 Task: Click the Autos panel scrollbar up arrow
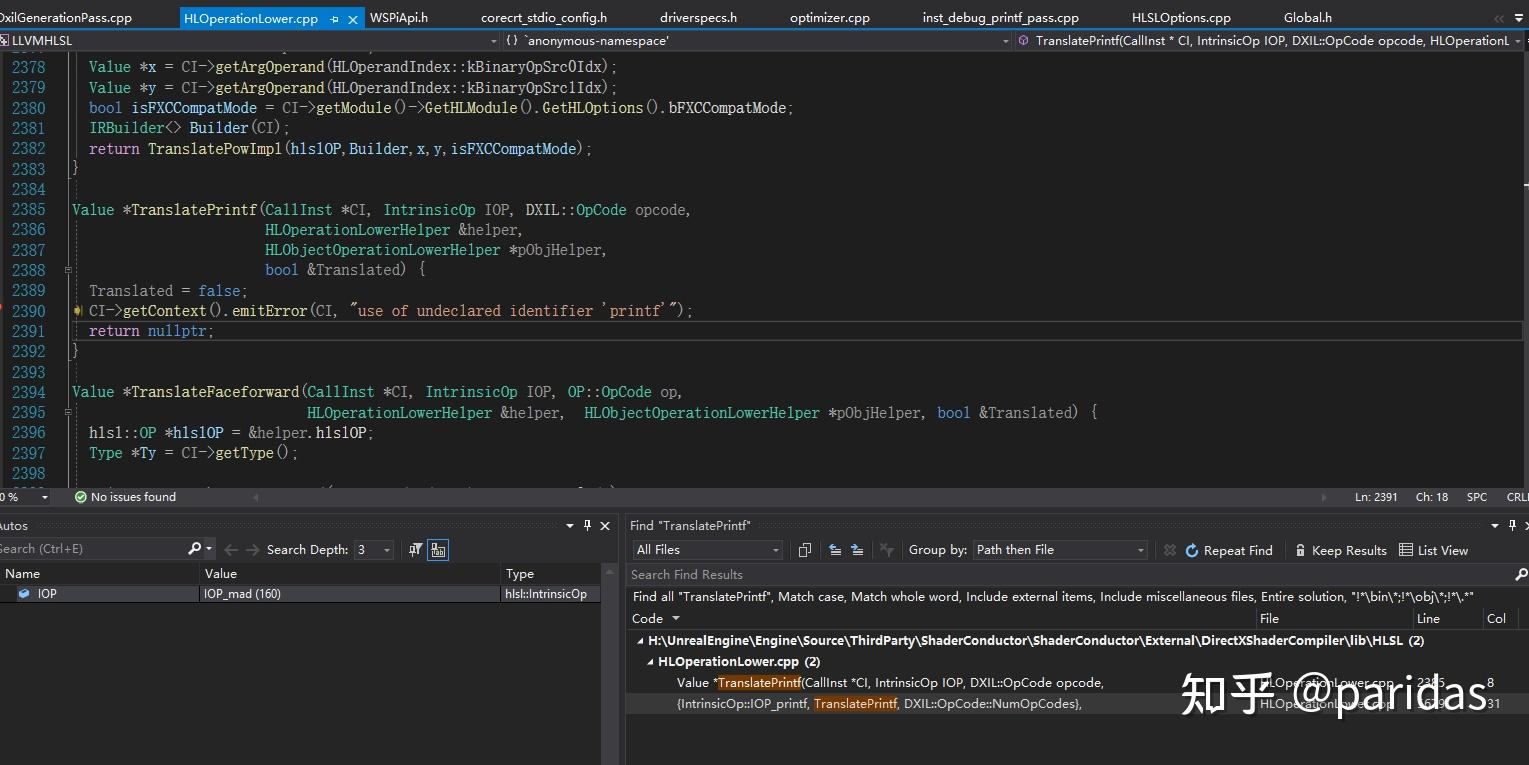click(610, 572)
